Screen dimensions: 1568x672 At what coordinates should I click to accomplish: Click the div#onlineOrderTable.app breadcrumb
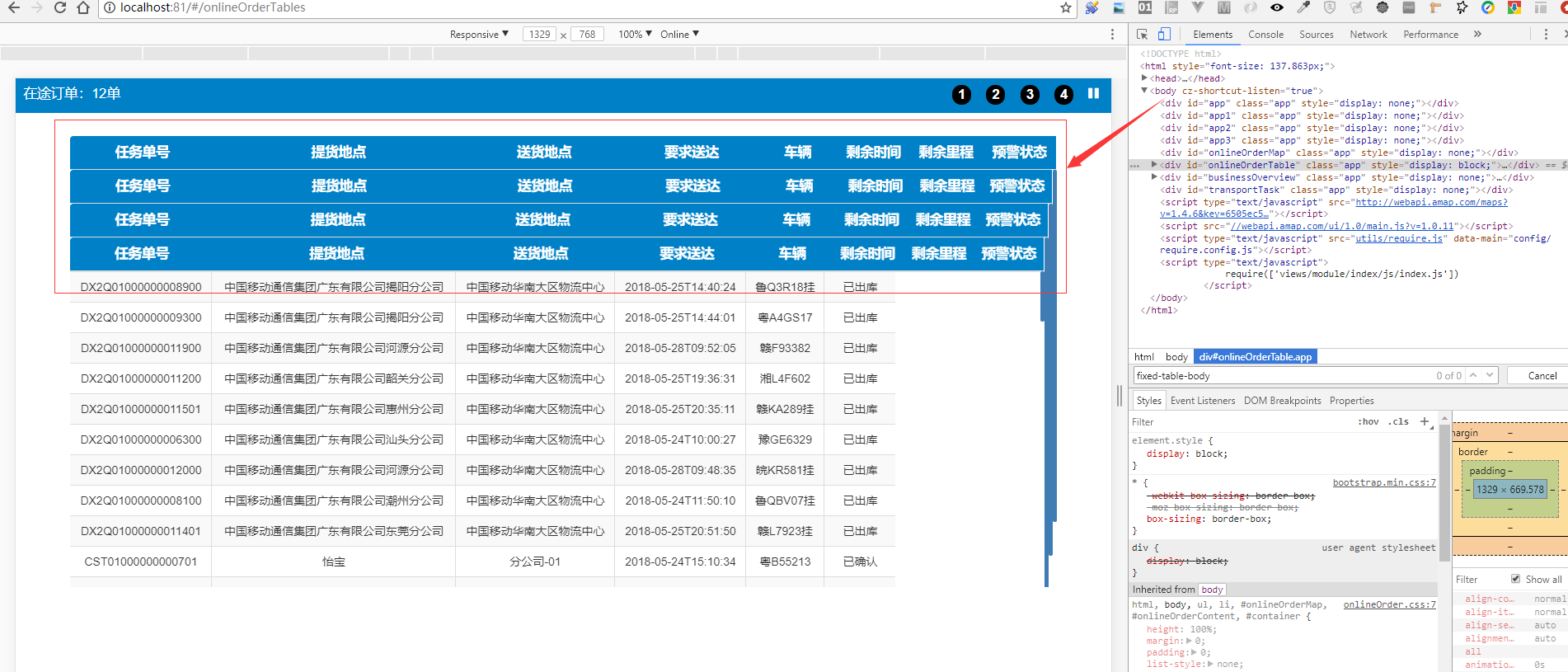pos(1255,357)
